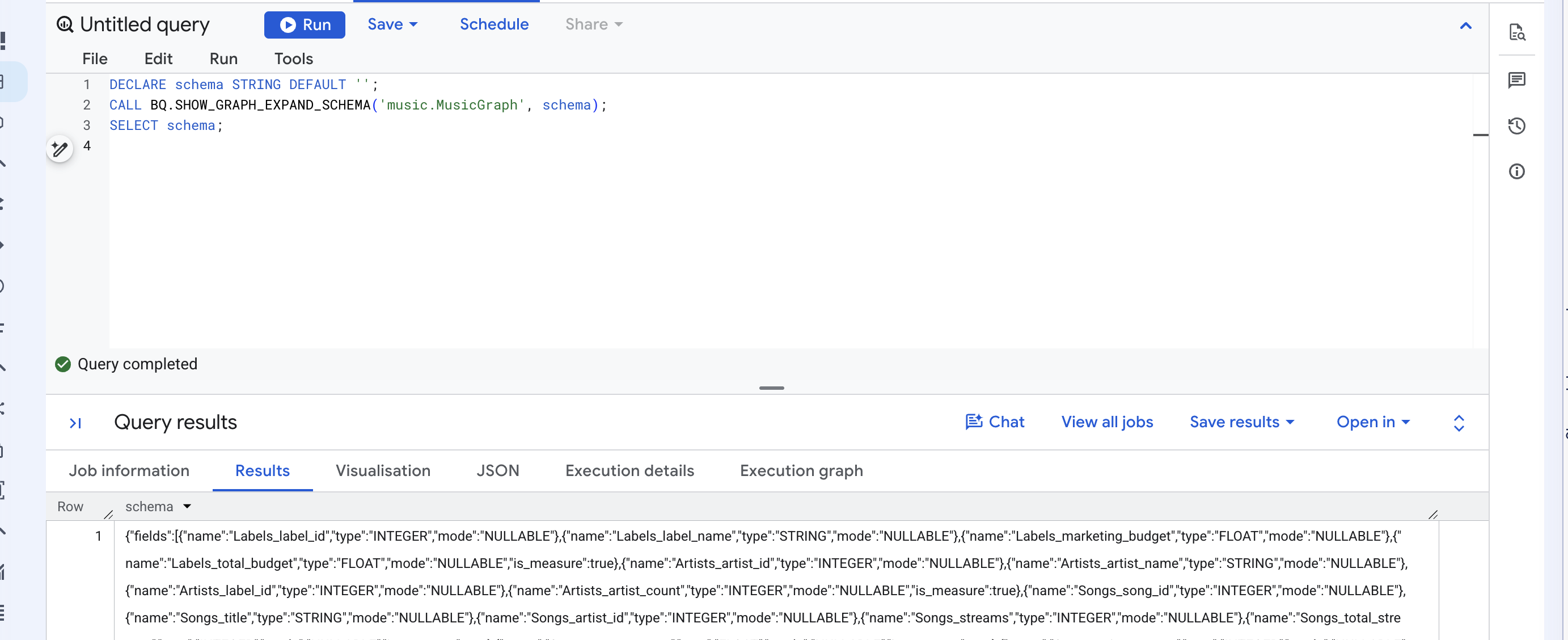Click line number 4 in the editor
This screenshot has height=640, width=1568.
(87, 146)
